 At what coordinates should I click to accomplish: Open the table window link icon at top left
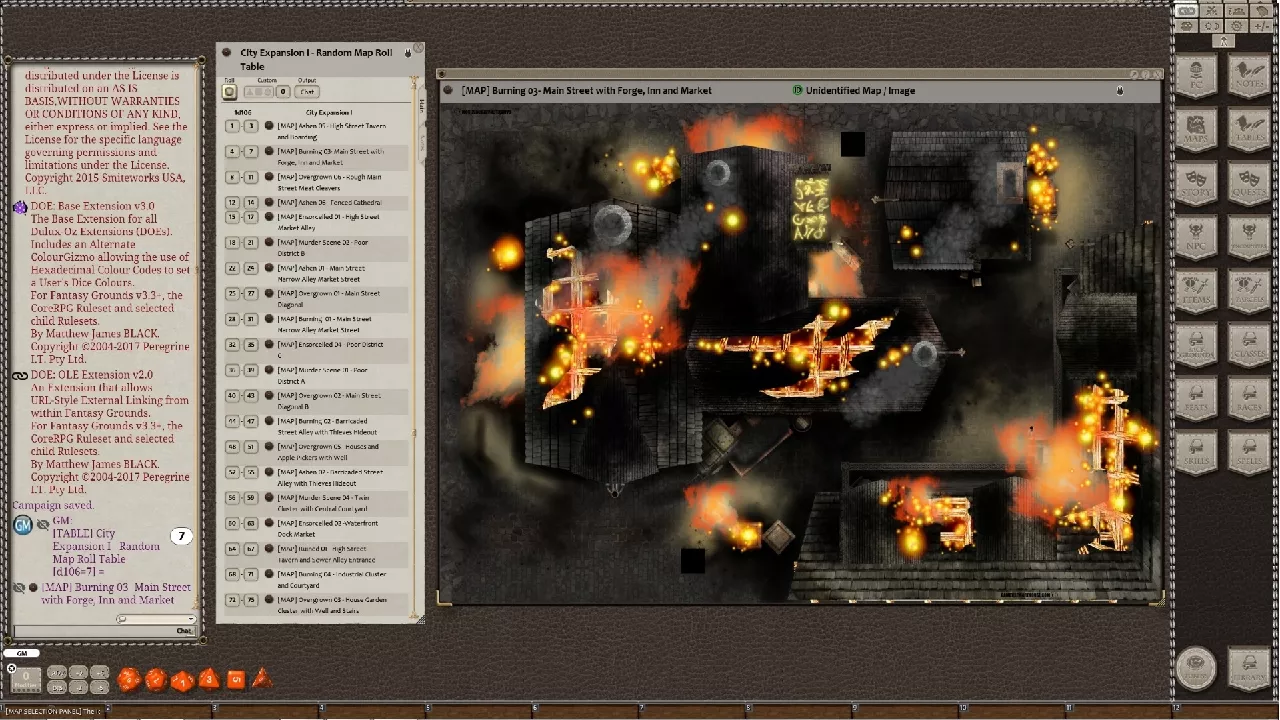[x=227, y=53]
